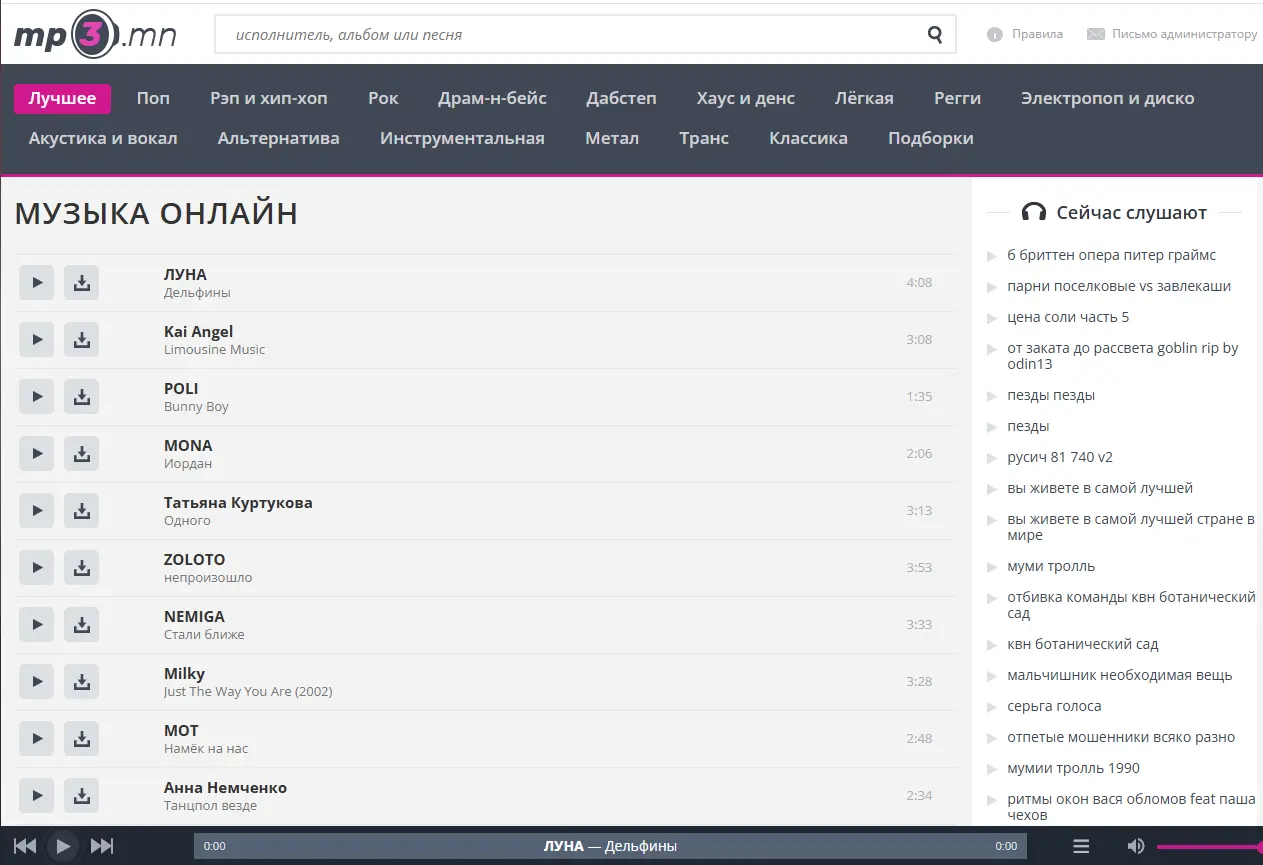Download the ZOLOTO непроизошло song
The height and width of the screenshot is (865, 1263).
(82, 568)
